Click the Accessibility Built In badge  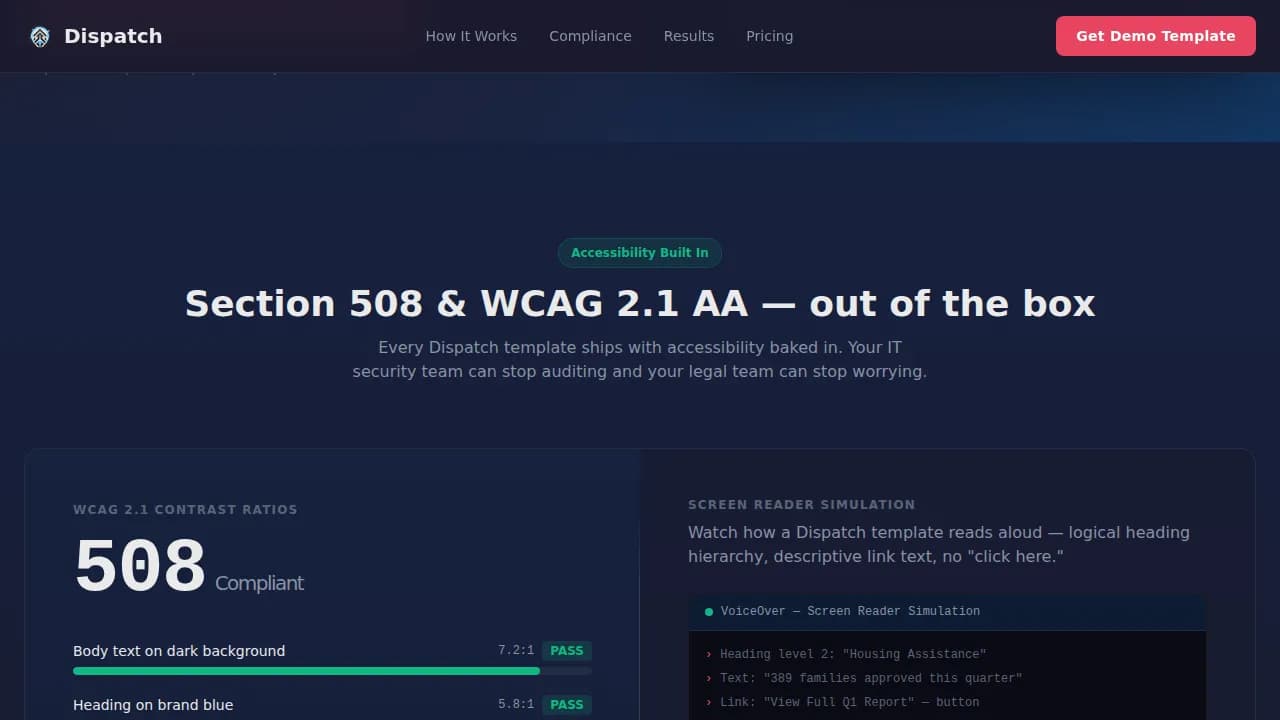coord(640,253)
